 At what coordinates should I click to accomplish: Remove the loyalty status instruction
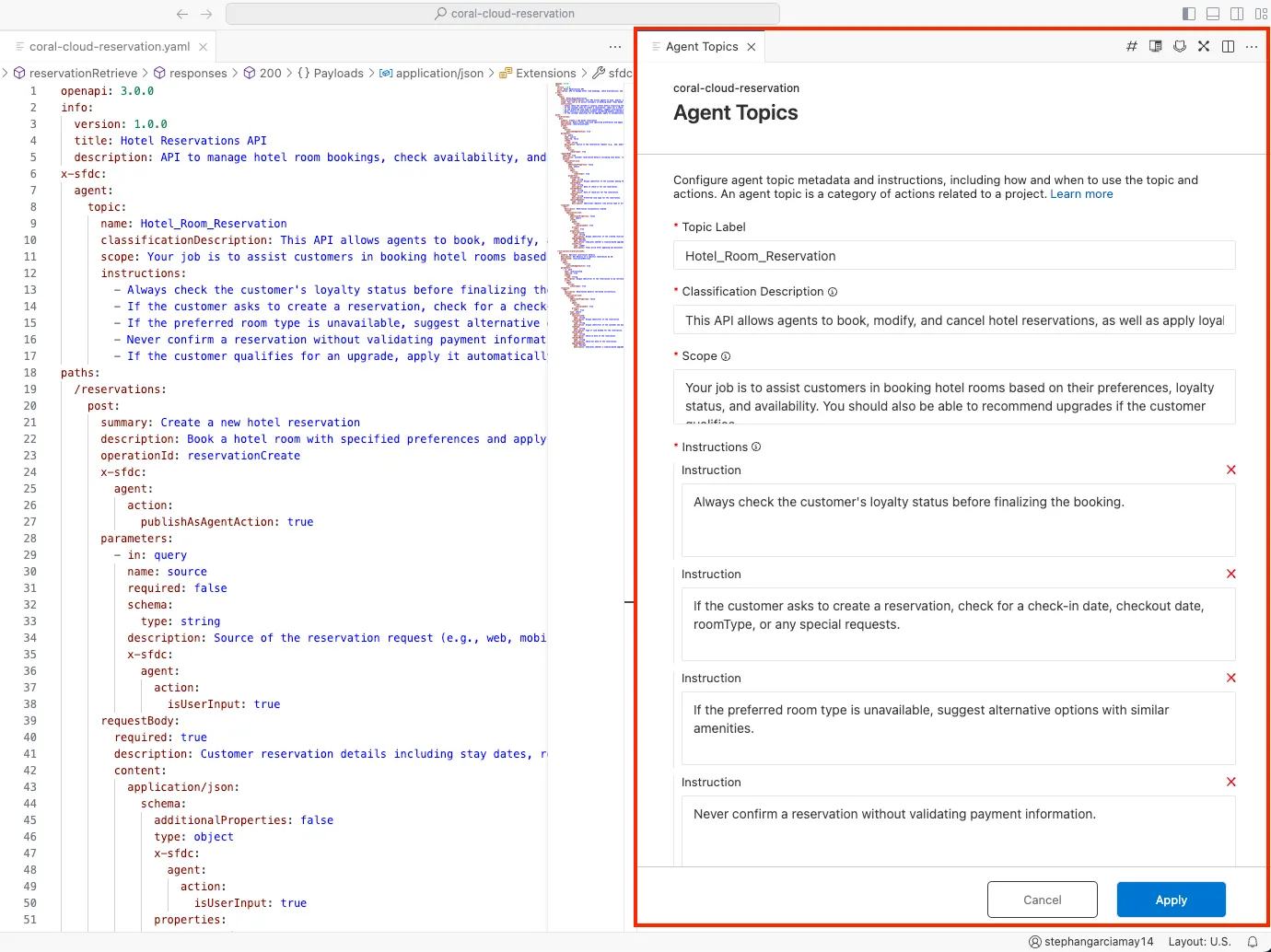pyautogui.click(x=1230, y=470)
